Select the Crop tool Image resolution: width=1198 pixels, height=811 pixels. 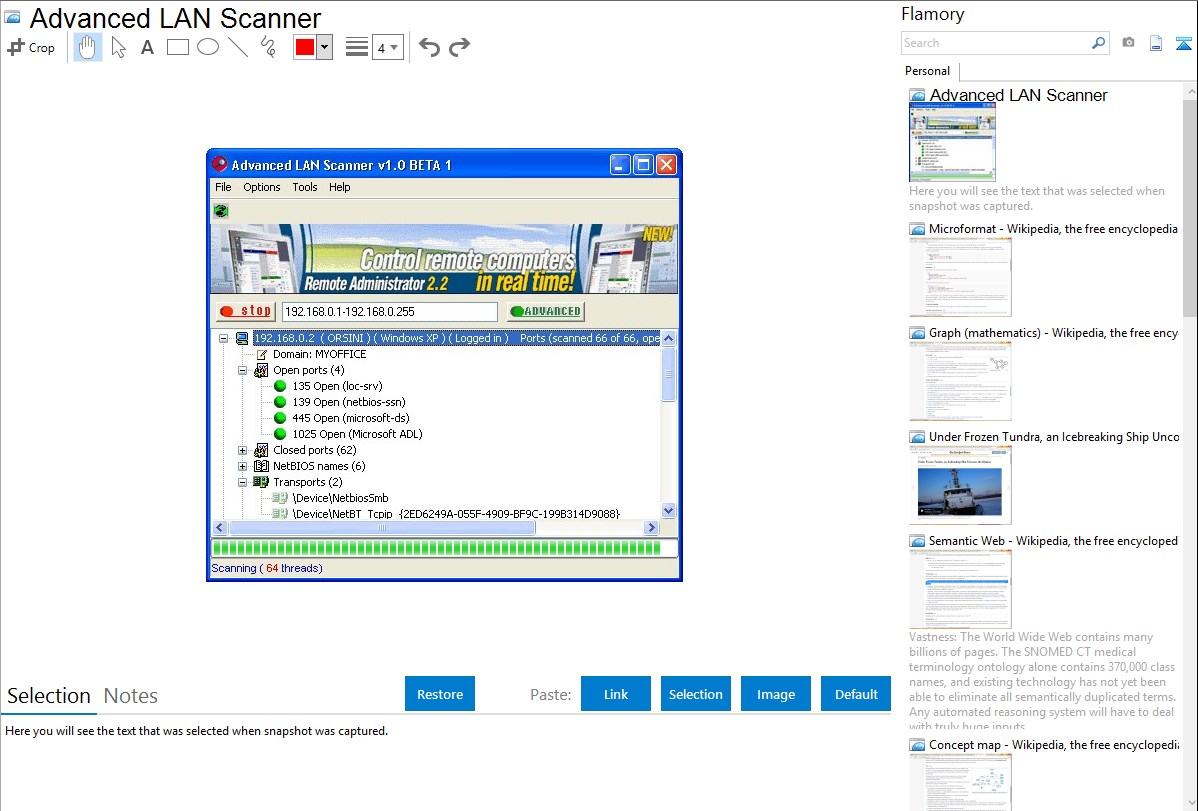31,47
